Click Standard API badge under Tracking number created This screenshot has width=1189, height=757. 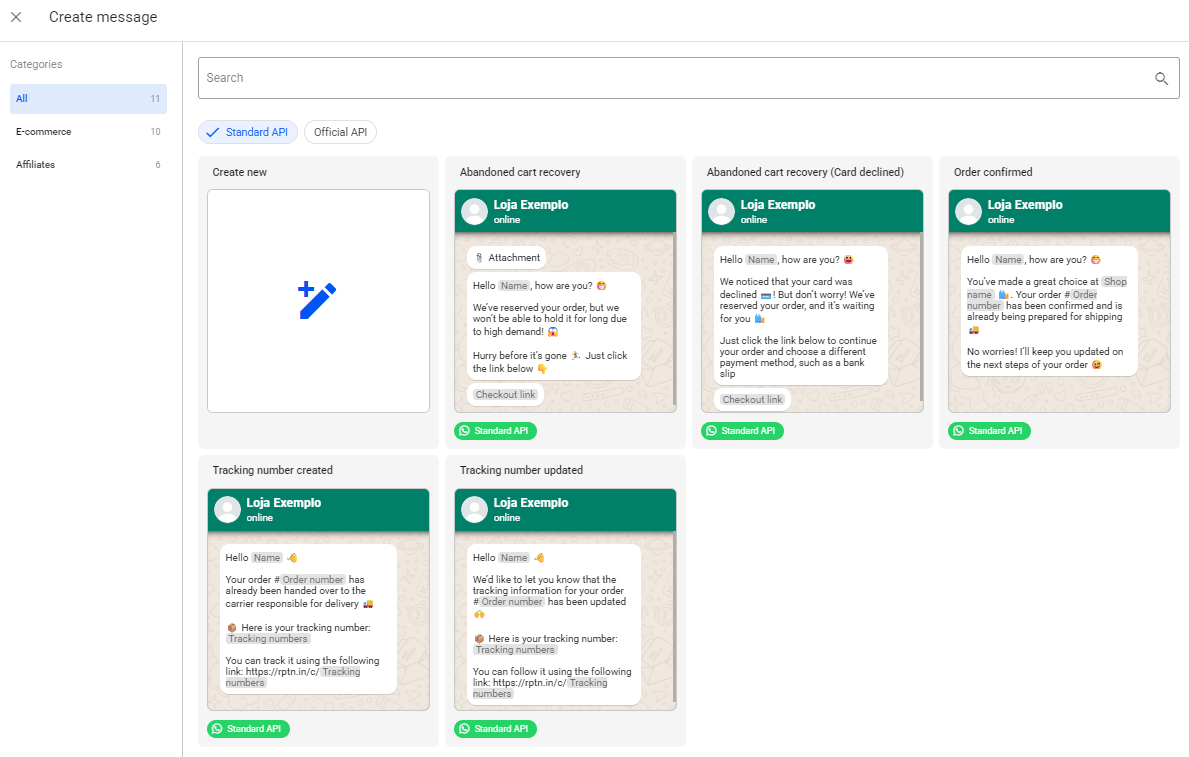tap(248, 729)
